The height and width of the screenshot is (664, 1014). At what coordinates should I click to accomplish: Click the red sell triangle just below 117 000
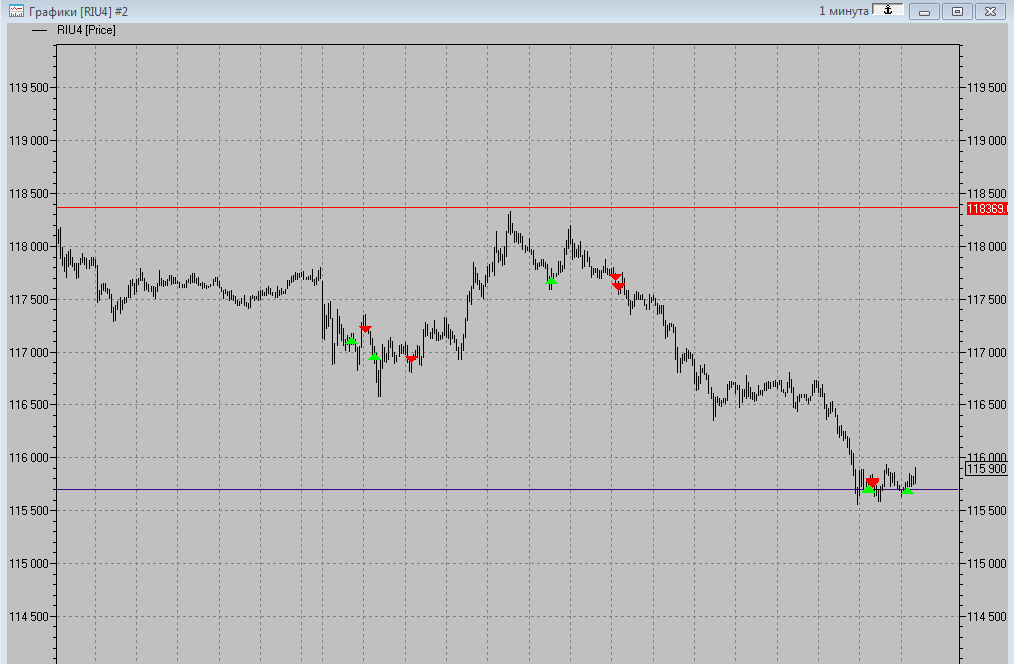point(411,359)
